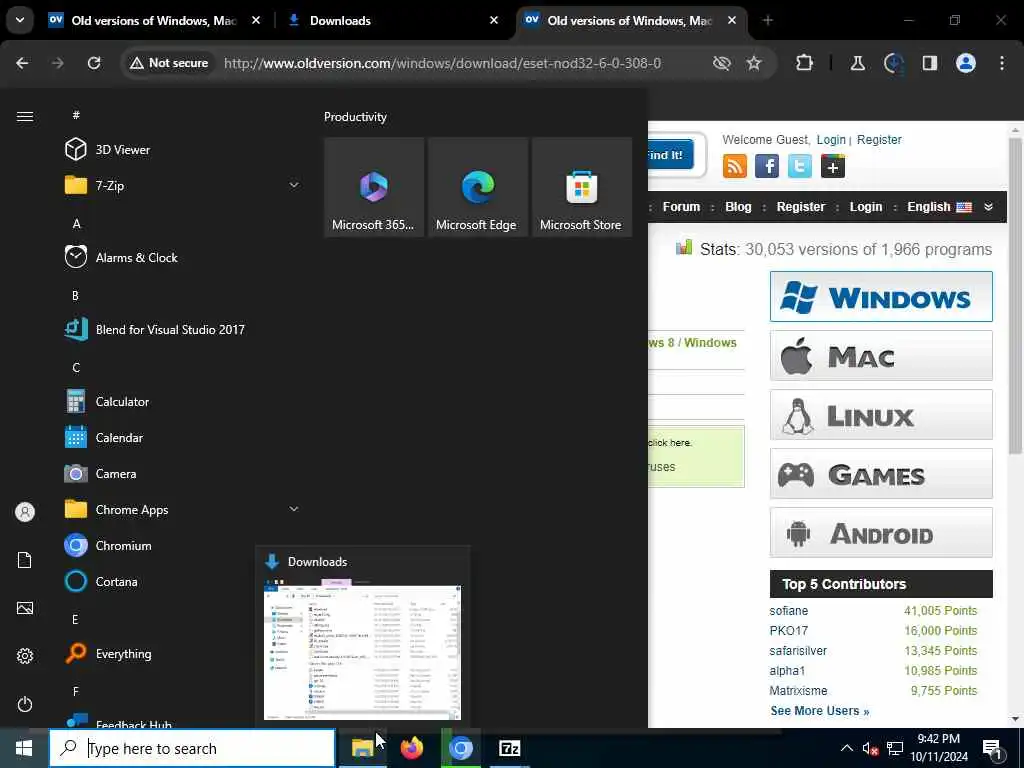Open the site's RSS feed icon
Image resolution: width=1024 pixels, height=768 pixels.
735,166
